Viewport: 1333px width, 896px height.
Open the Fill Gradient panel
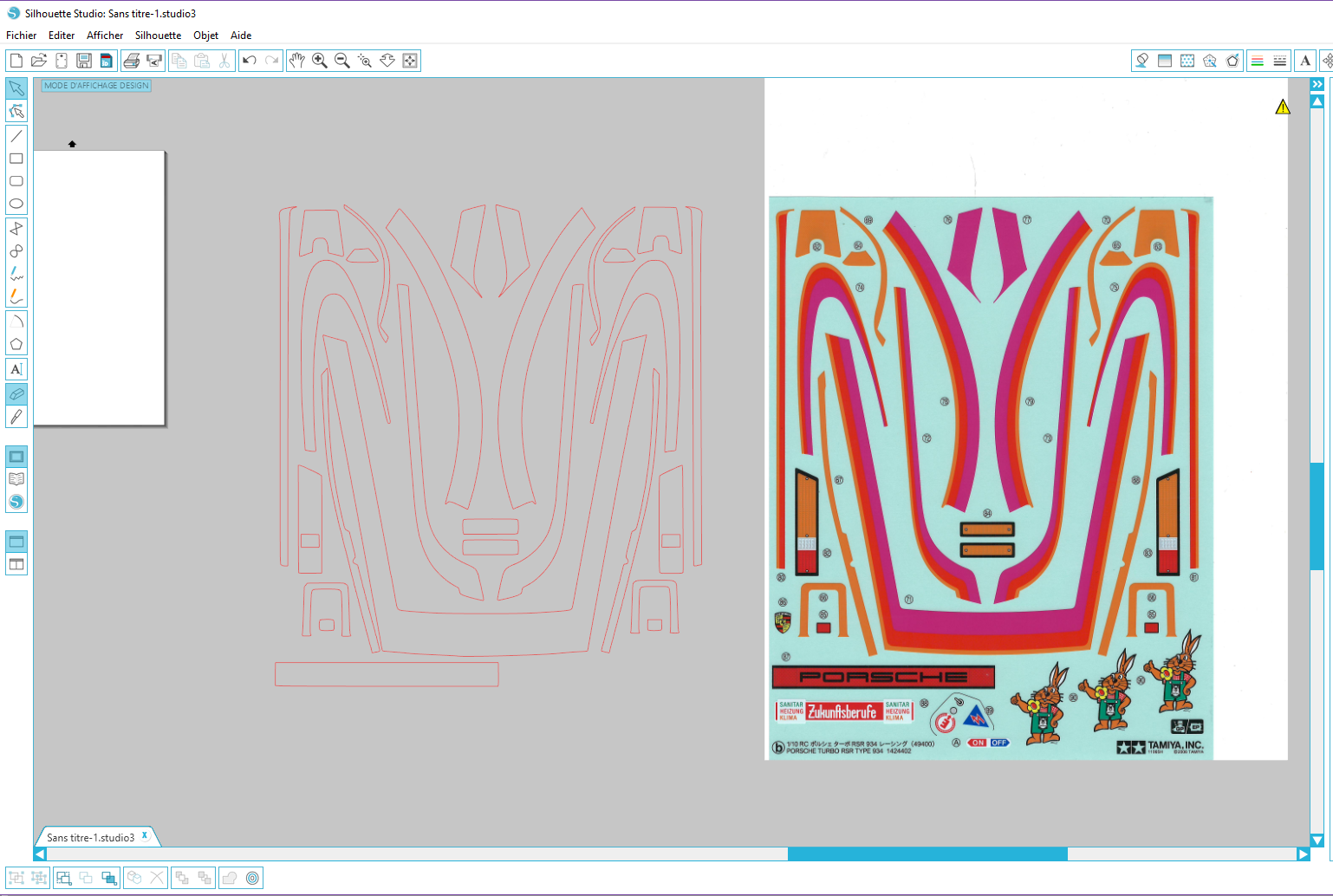point(1165,61)
